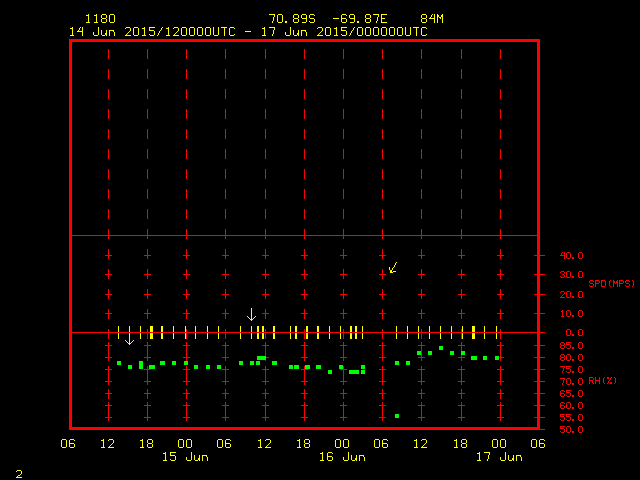Select the isolated green RH point near 55%

tap(397, 416)
